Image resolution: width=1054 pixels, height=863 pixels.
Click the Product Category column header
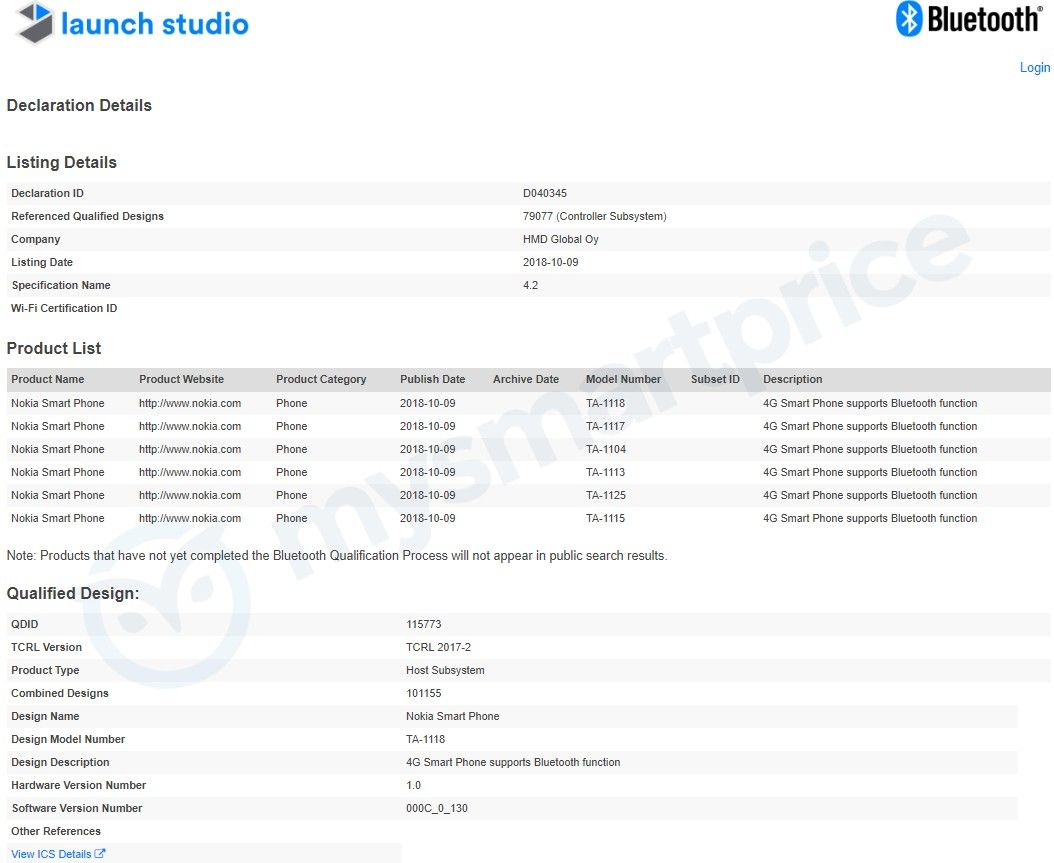(321, 379)
